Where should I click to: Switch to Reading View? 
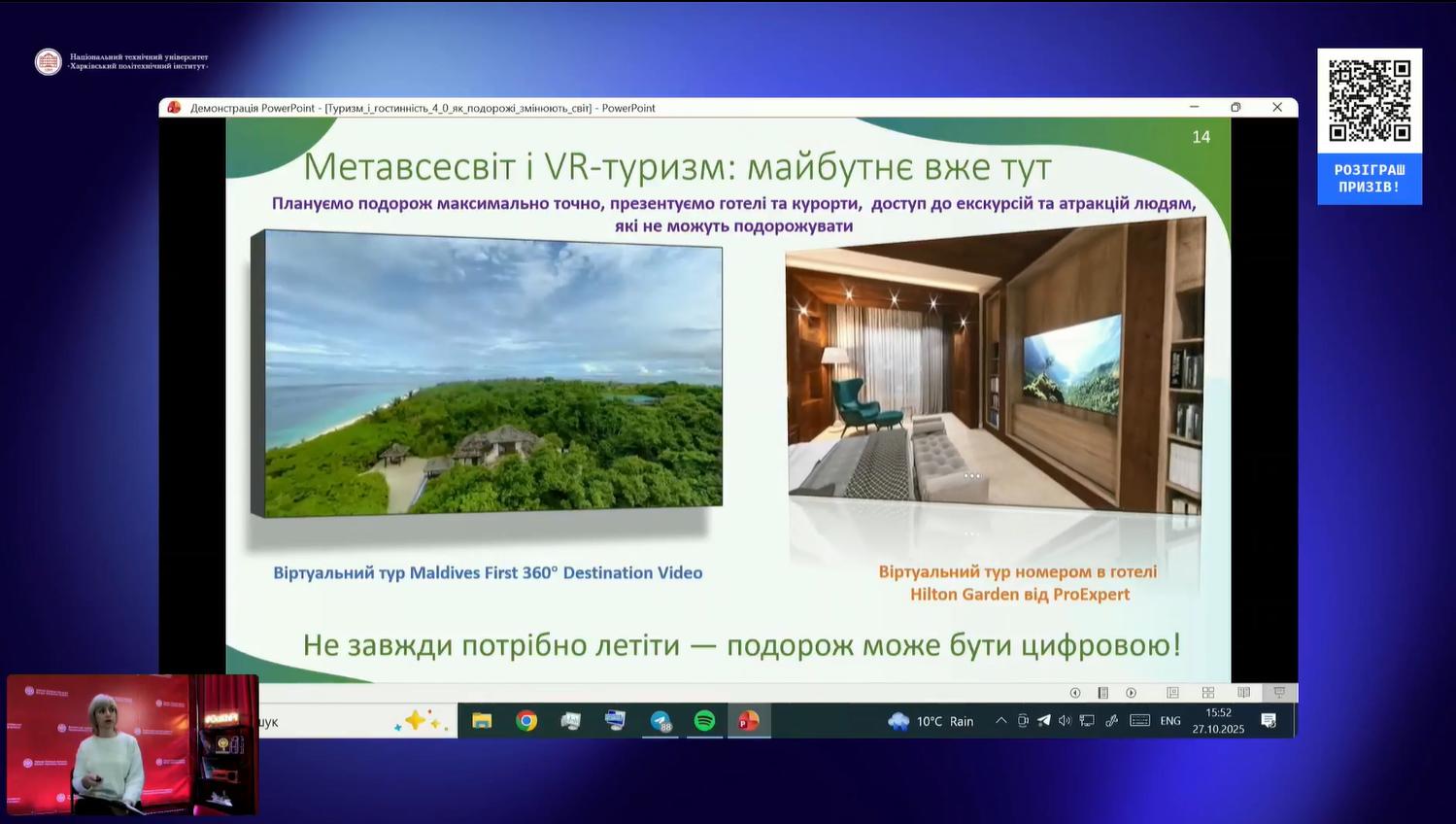click(1243, 693)
